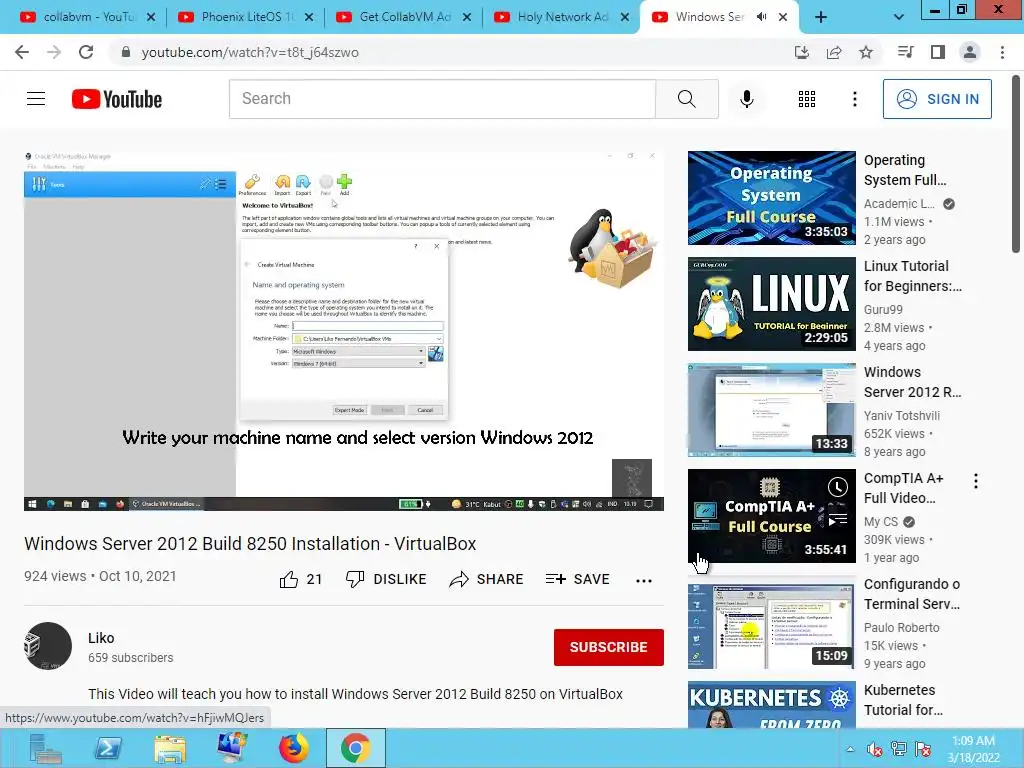The image size is (1024, 768).
Task: Open more actions ellipsis under video
Action: click(644, 581)
